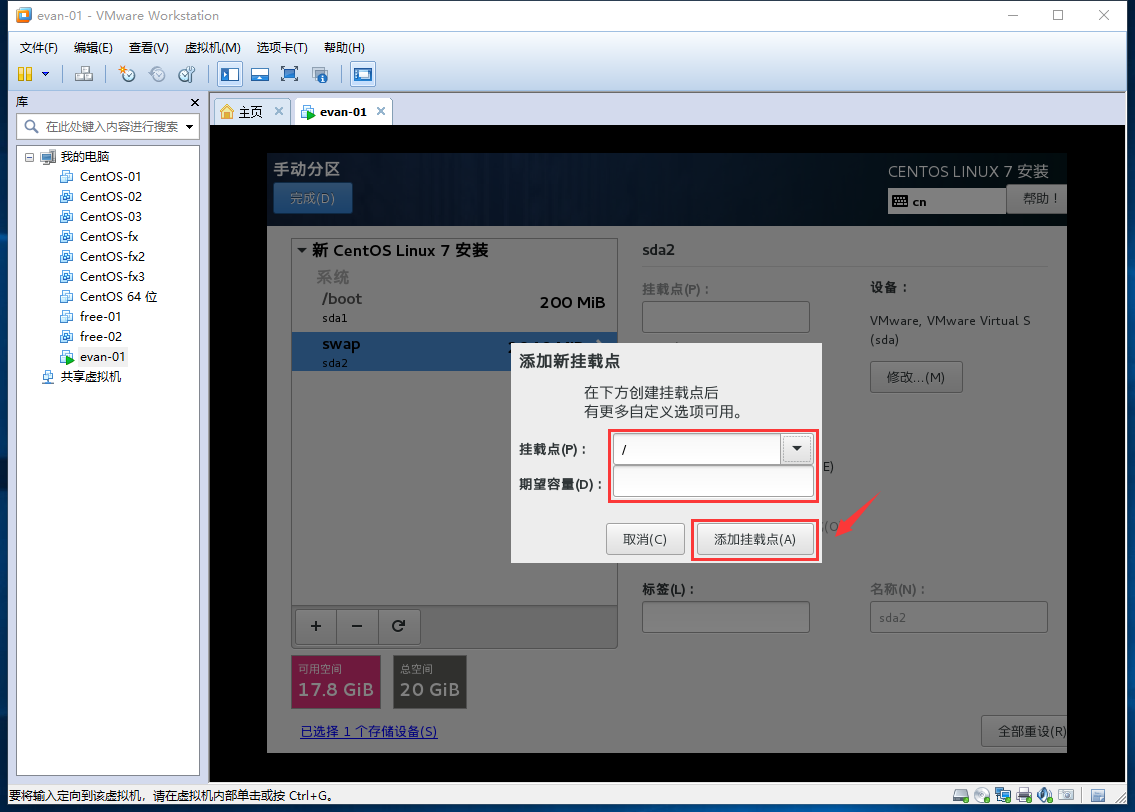The width and height of the screenshot is (1135, 812).
Task: Click the pause virtual machine icon
Action: (25, 74)
